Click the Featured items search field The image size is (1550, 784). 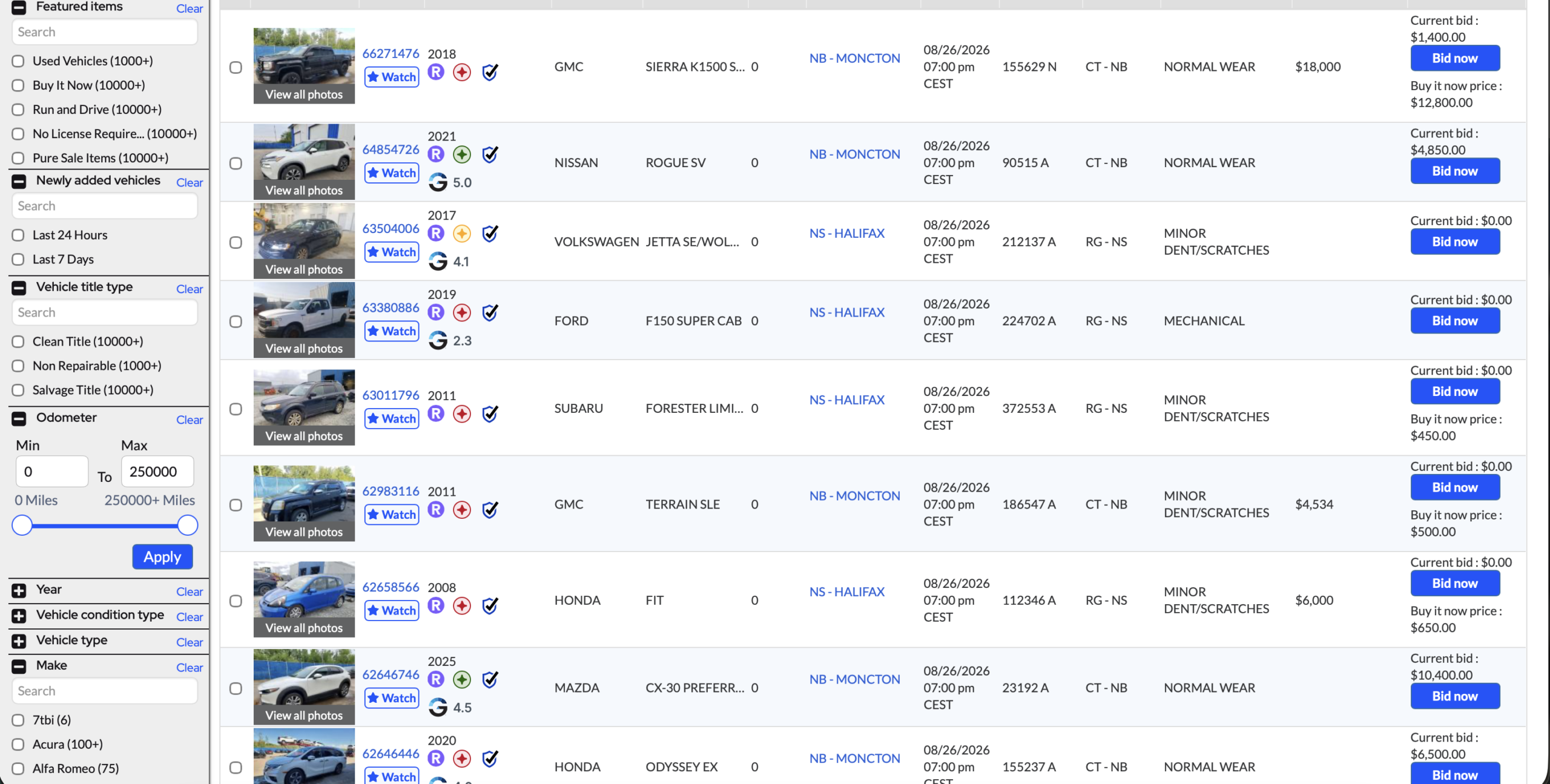pos(105,31)
